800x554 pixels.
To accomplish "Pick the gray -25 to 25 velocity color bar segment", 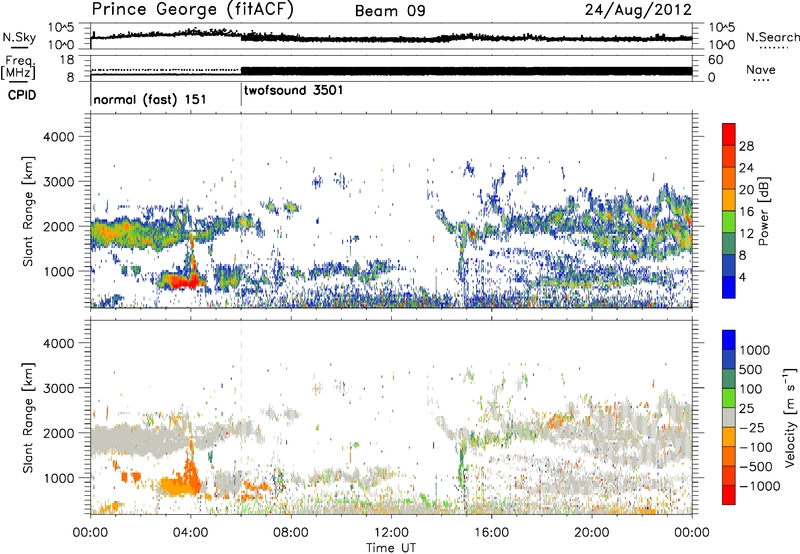I will pos(729,418).
